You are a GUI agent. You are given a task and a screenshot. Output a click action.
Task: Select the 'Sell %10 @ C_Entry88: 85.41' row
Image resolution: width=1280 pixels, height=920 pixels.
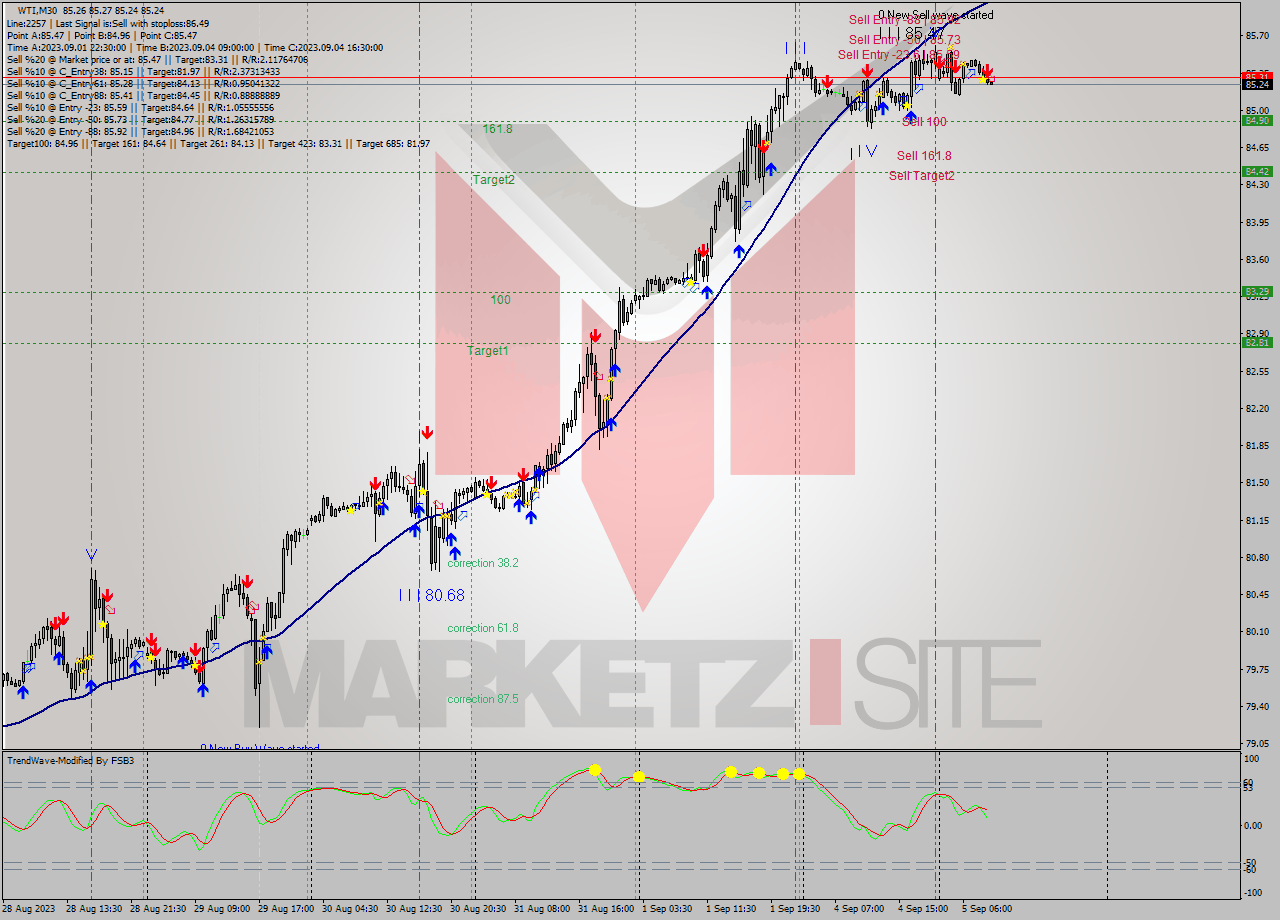pyautogui.click(x=143, y=95)
